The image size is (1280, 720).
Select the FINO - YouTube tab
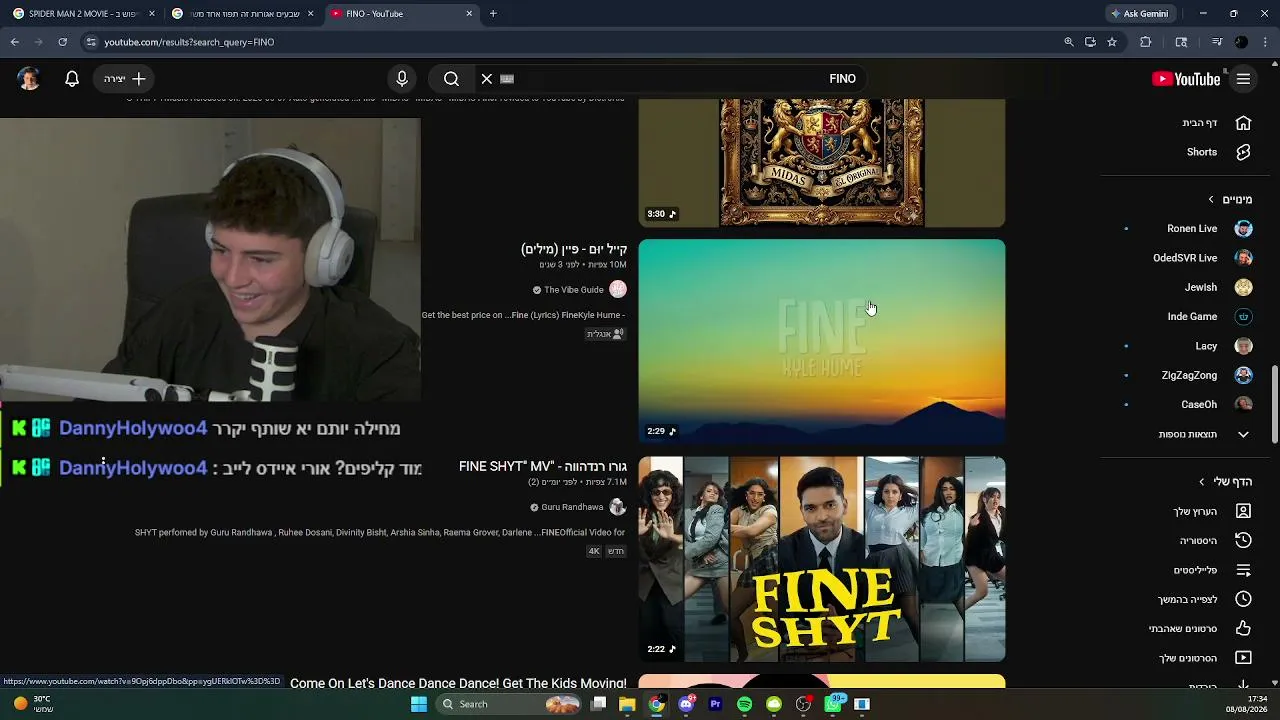tap(400, 14)
